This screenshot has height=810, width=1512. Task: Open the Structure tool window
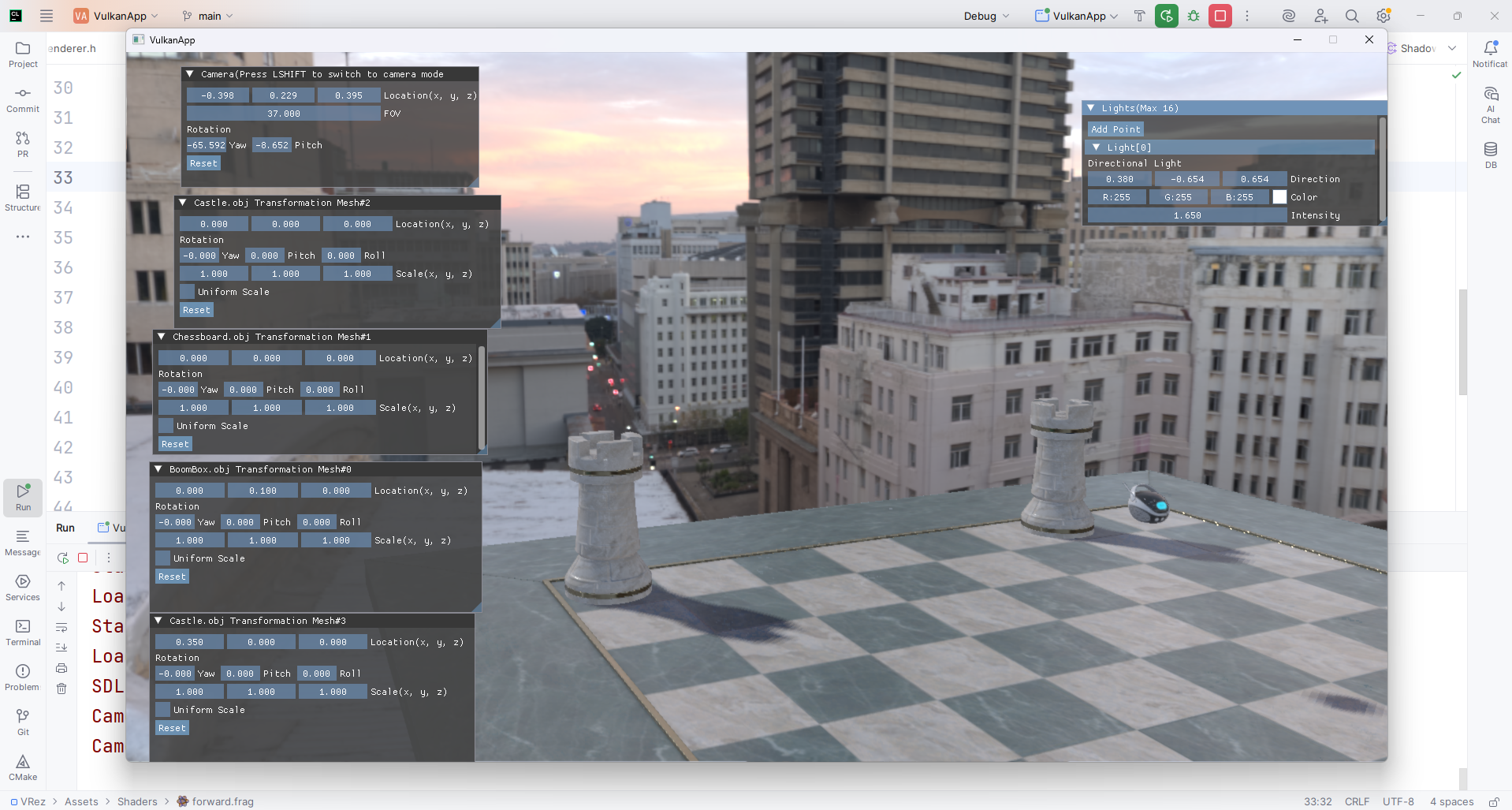(x=23, y=197)
